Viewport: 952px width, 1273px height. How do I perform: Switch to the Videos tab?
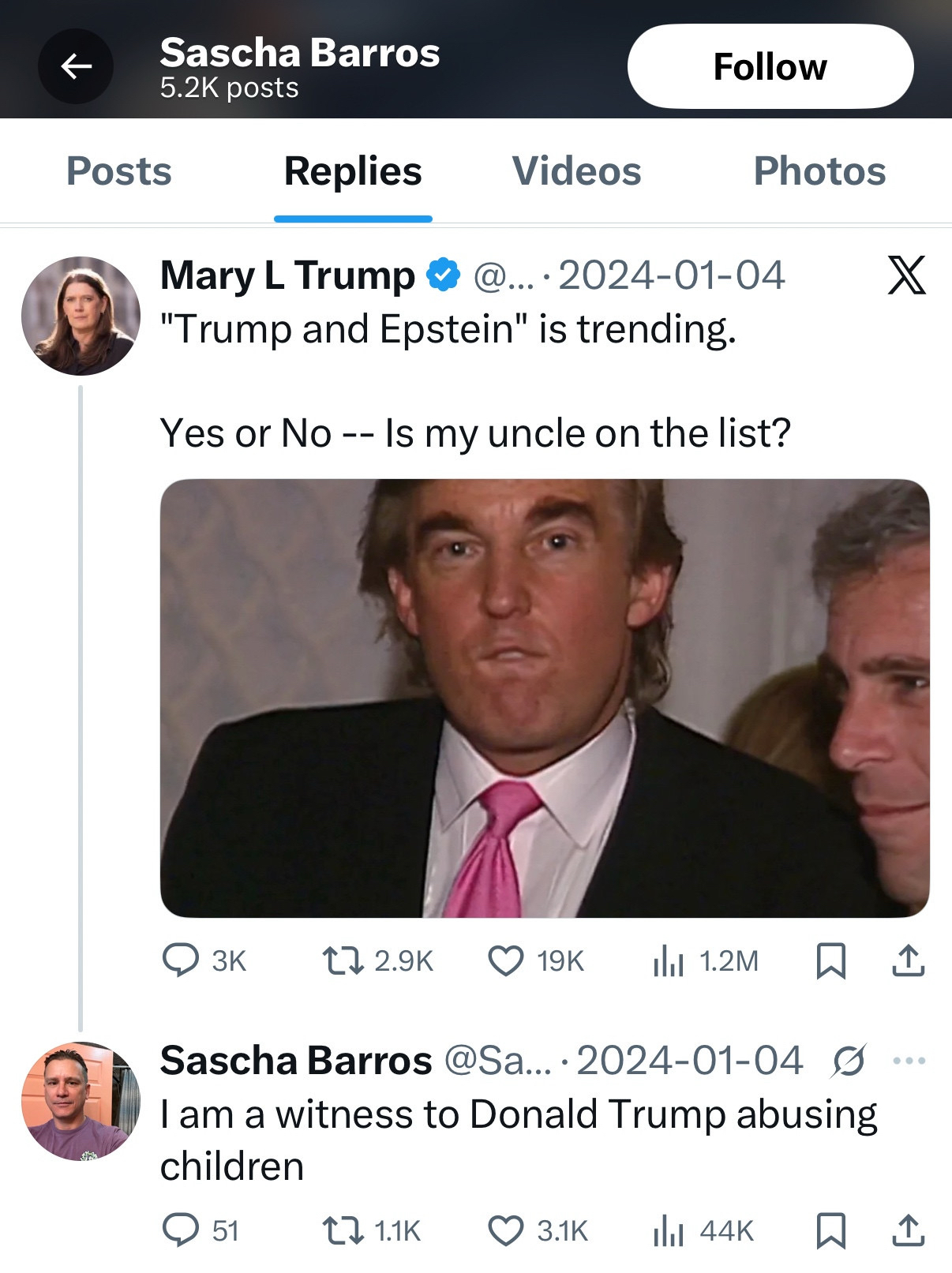point(576,171)
